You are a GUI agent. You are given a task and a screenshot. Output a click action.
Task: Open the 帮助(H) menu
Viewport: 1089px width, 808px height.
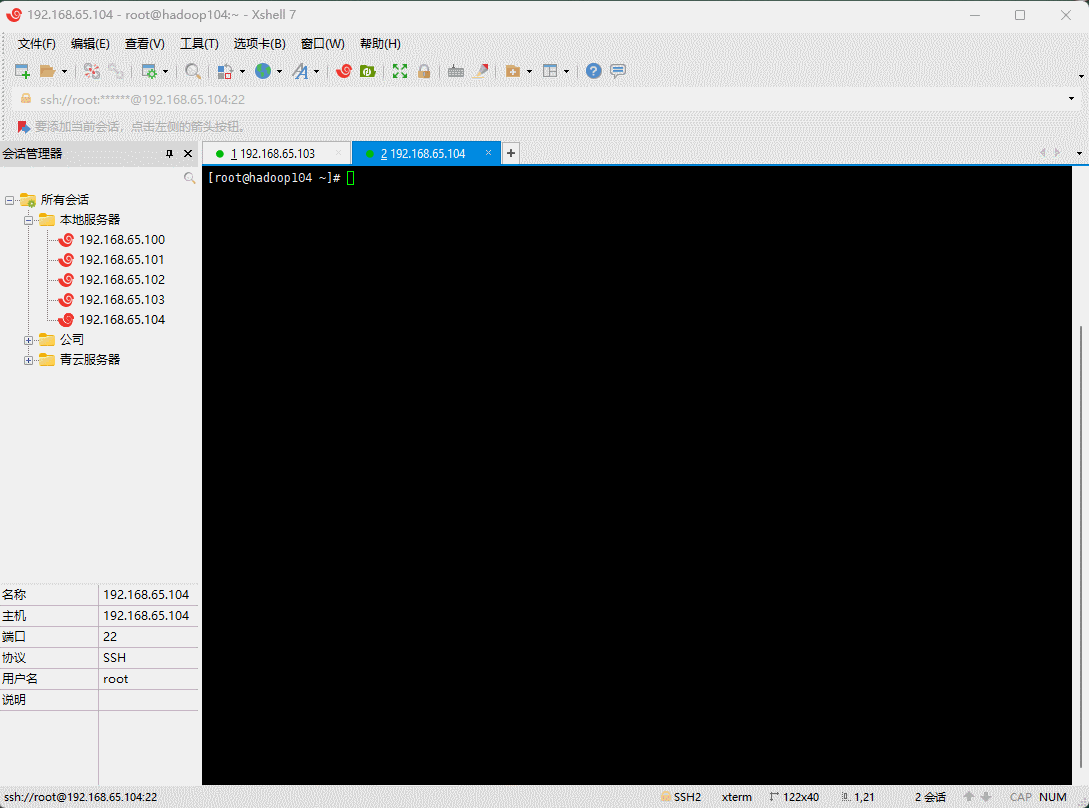pyautogui.click(x=381, y=44)
